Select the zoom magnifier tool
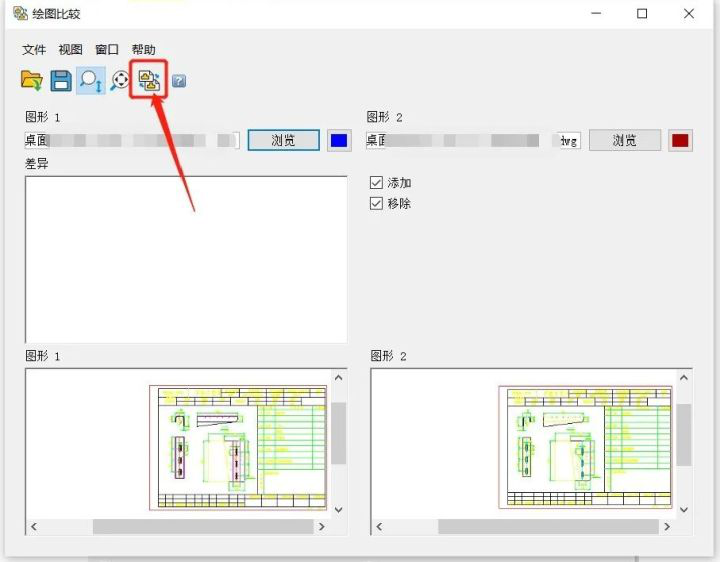The height and width of the screenshot is (562, 720). (91, 80)
